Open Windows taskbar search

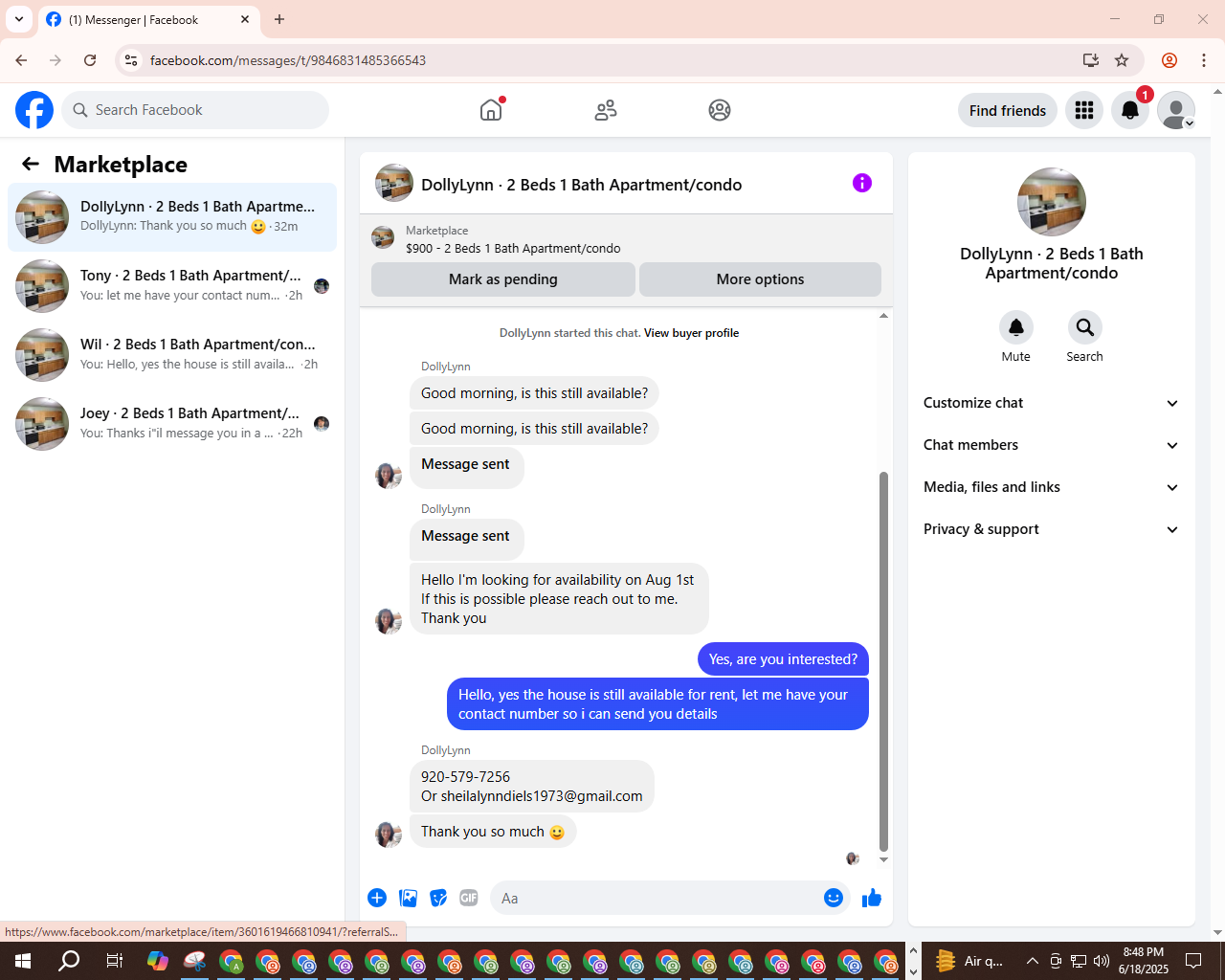point(69,961)
